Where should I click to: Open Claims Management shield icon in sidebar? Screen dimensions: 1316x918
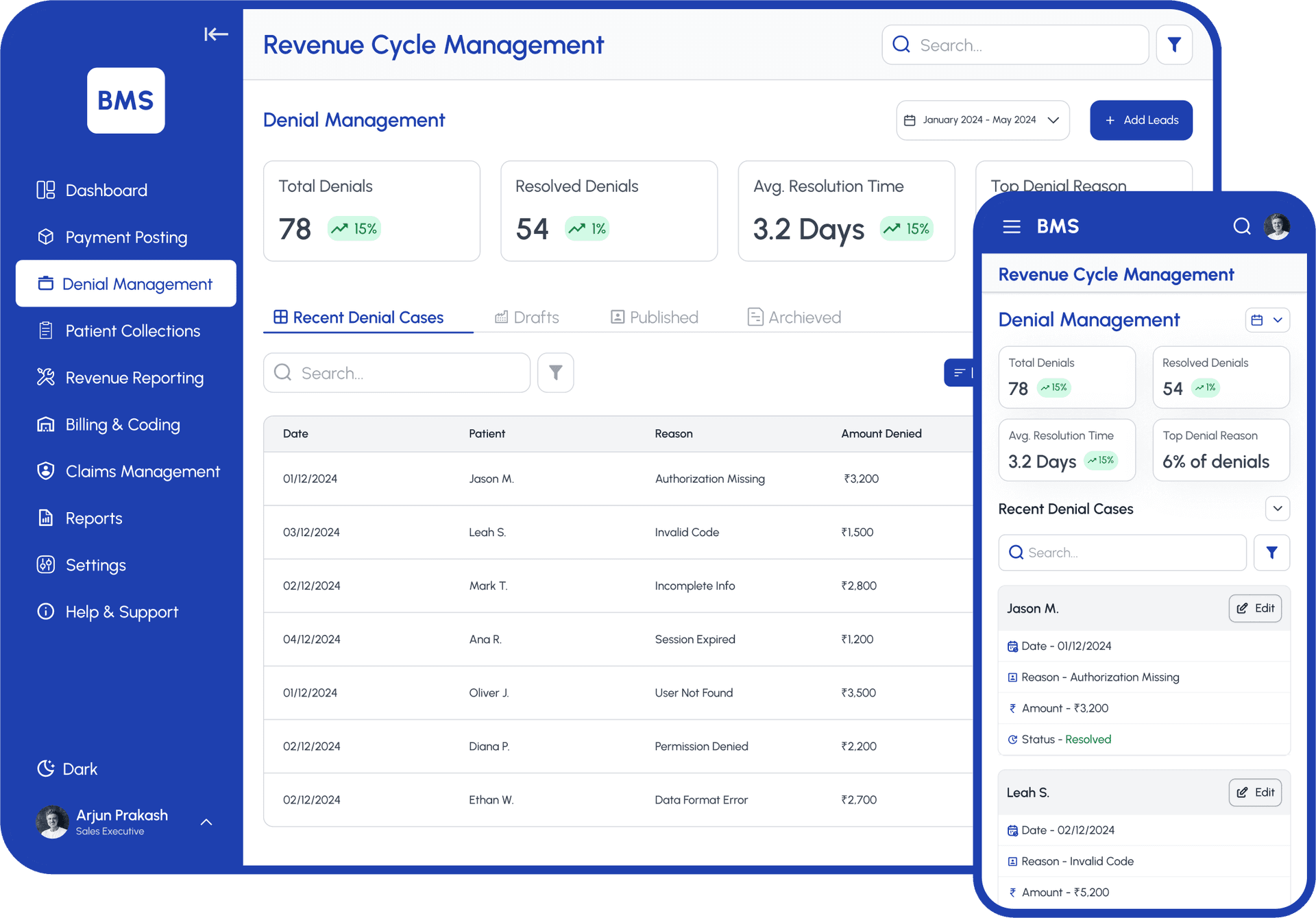click(x=46, y=471)
